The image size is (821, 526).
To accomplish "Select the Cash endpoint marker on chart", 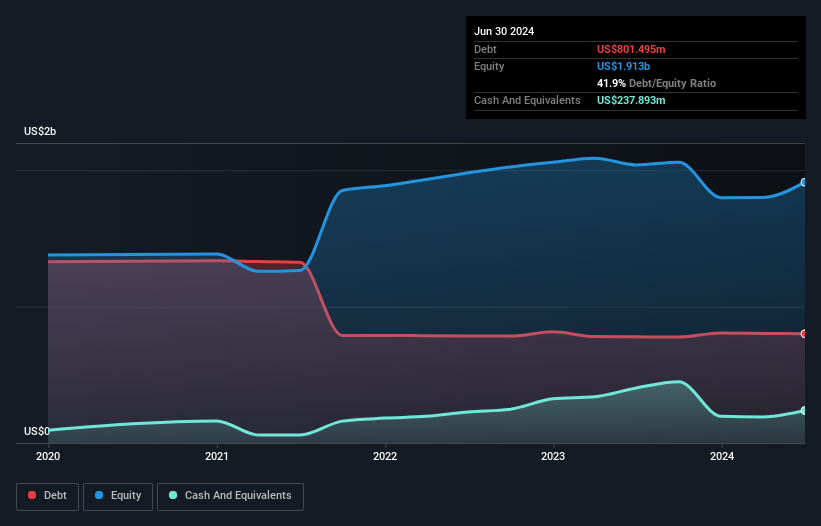I will coord(804,411).
